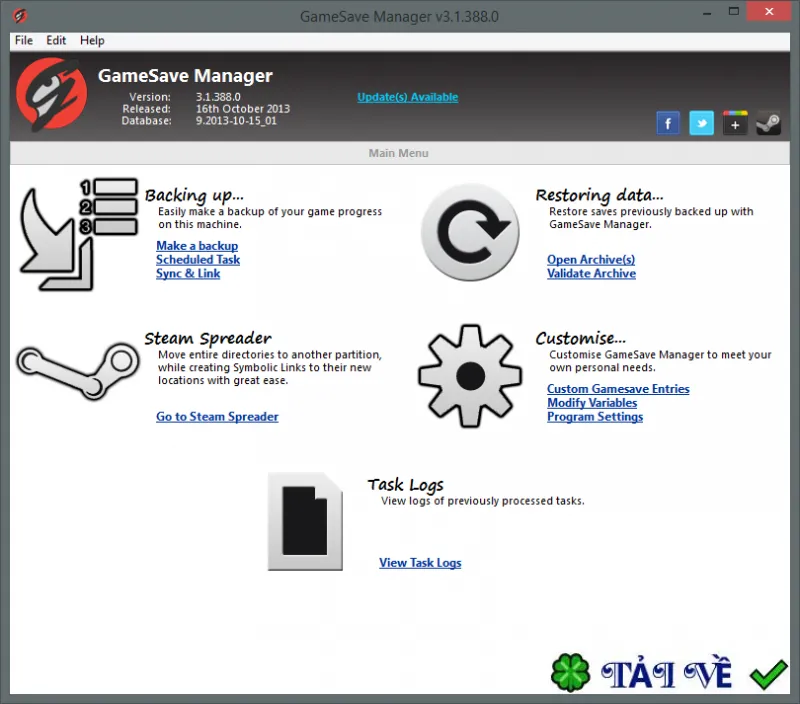Close the GameSave Manager window
800x704 pixels.
[769, 11]
